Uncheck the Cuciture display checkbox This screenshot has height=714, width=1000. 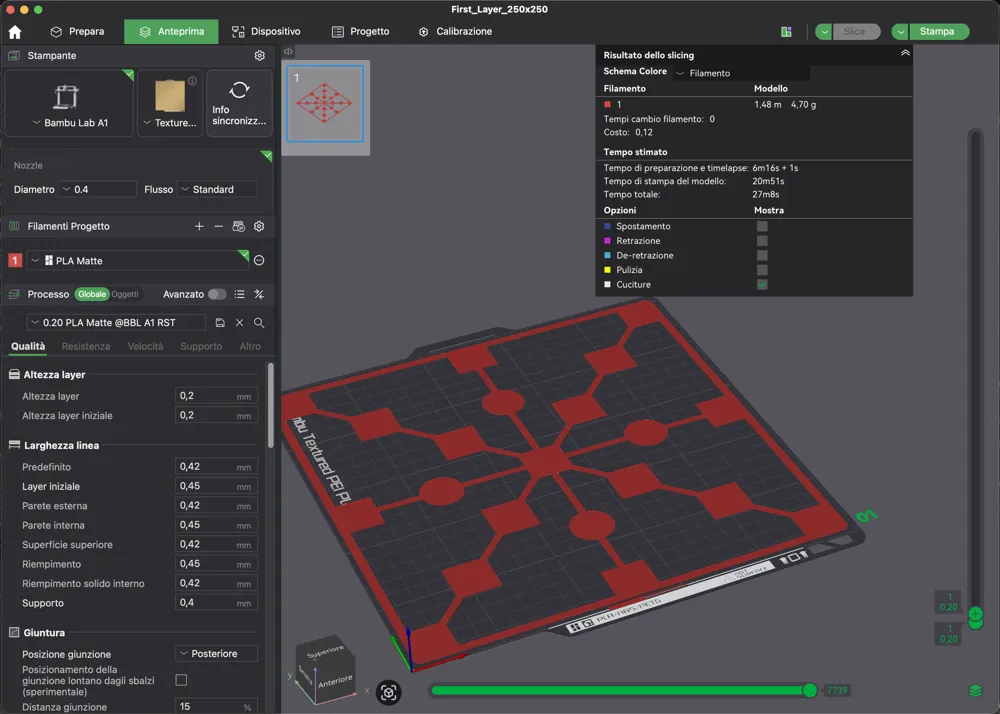[x=762, y=284]
